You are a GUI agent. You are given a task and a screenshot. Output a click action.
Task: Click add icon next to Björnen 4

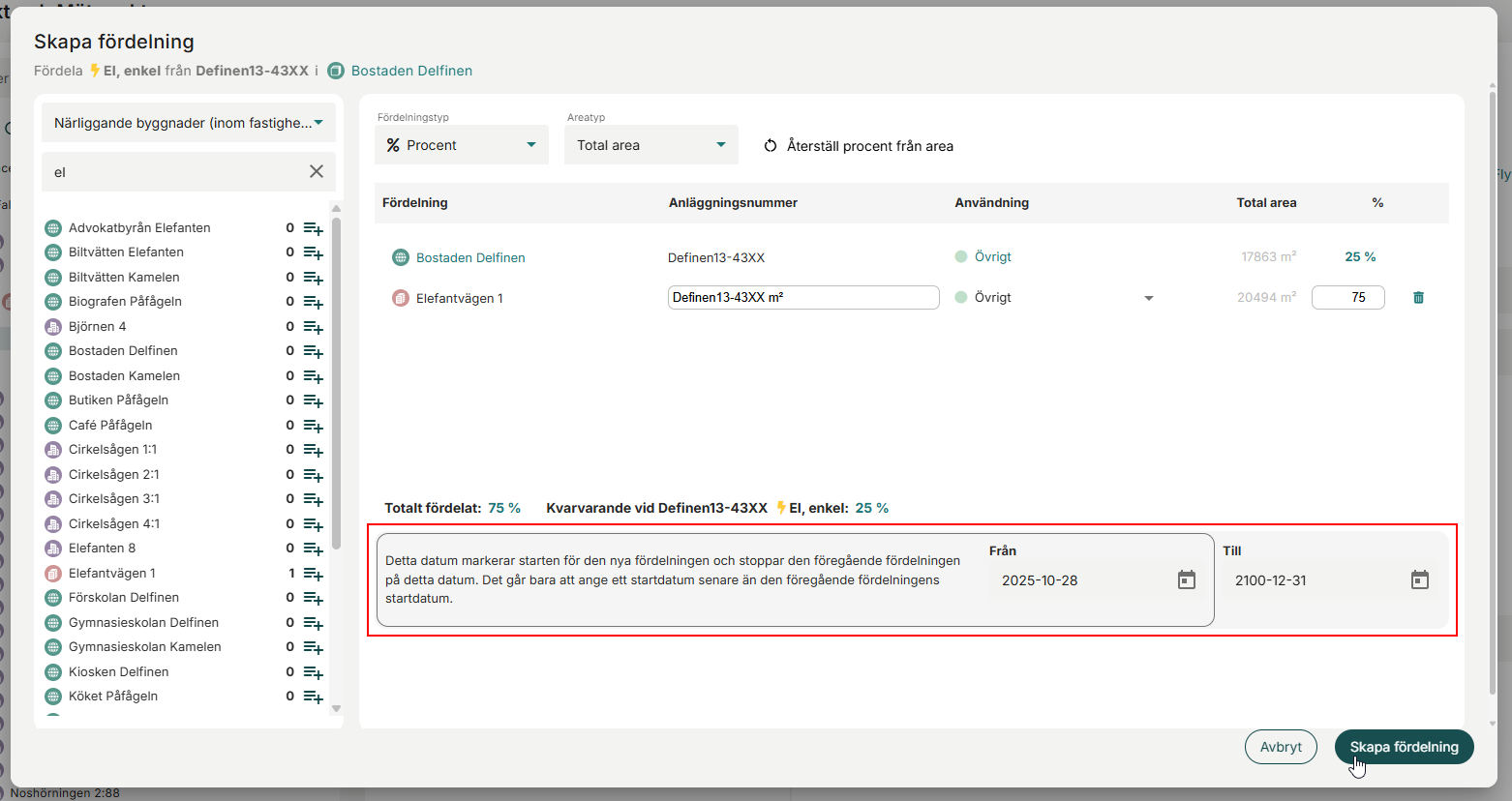click(313, 327)
